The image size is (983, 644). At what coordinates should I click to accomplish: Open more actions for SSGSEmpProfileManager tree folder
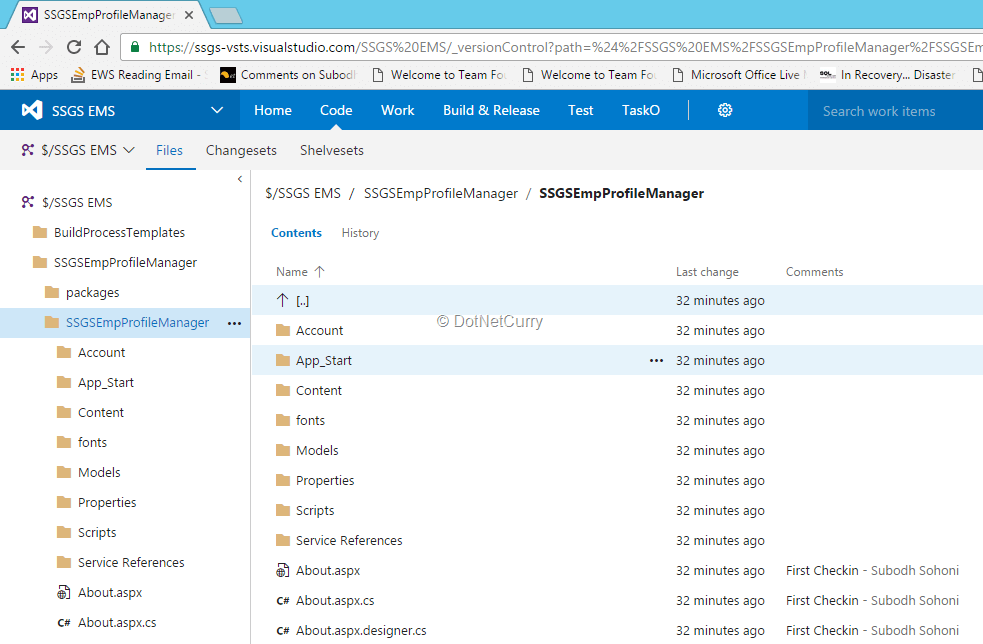[234, 324]
